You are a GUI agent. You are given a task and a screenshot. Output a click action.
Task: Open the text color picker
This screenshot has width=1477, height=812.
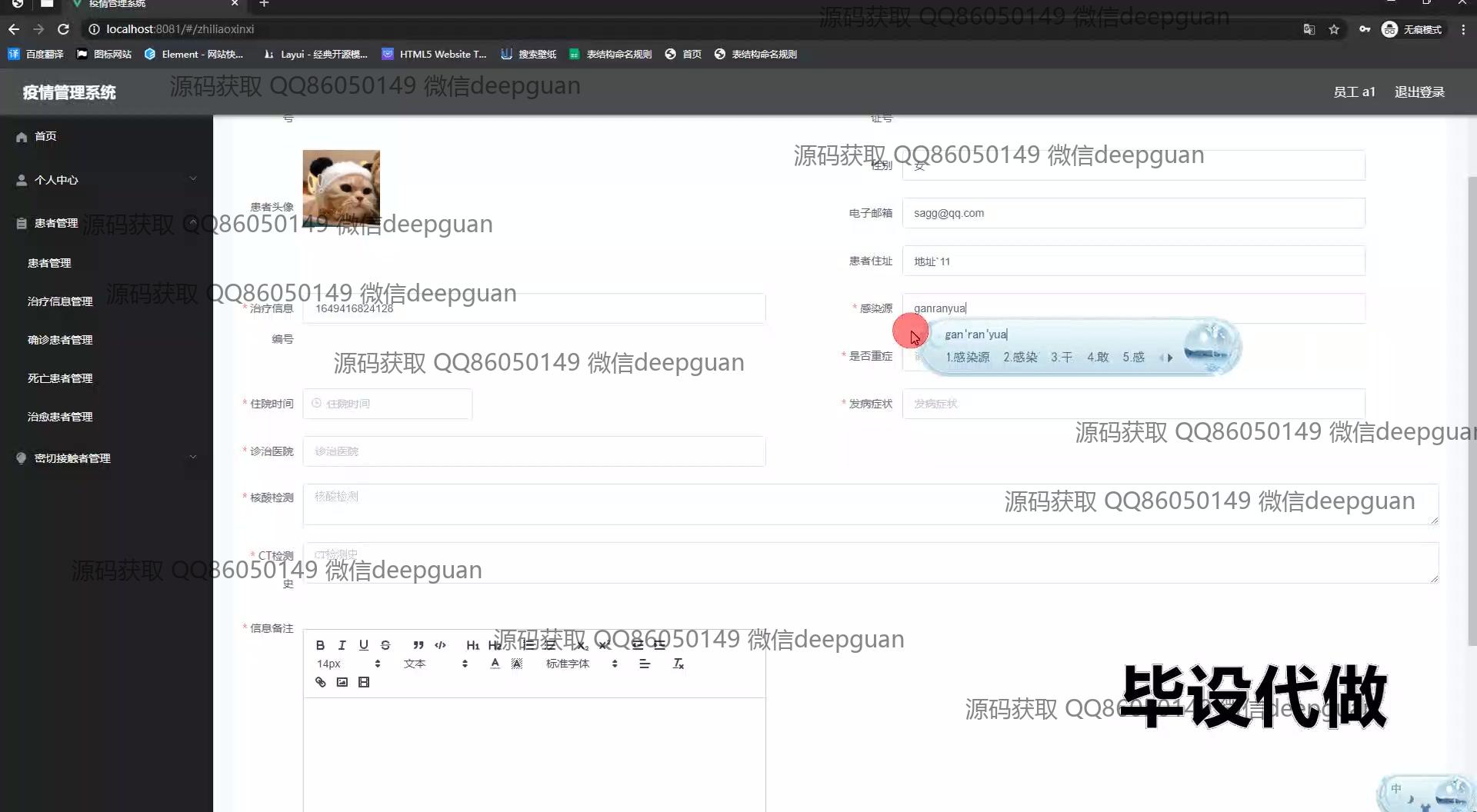[495, 664]
